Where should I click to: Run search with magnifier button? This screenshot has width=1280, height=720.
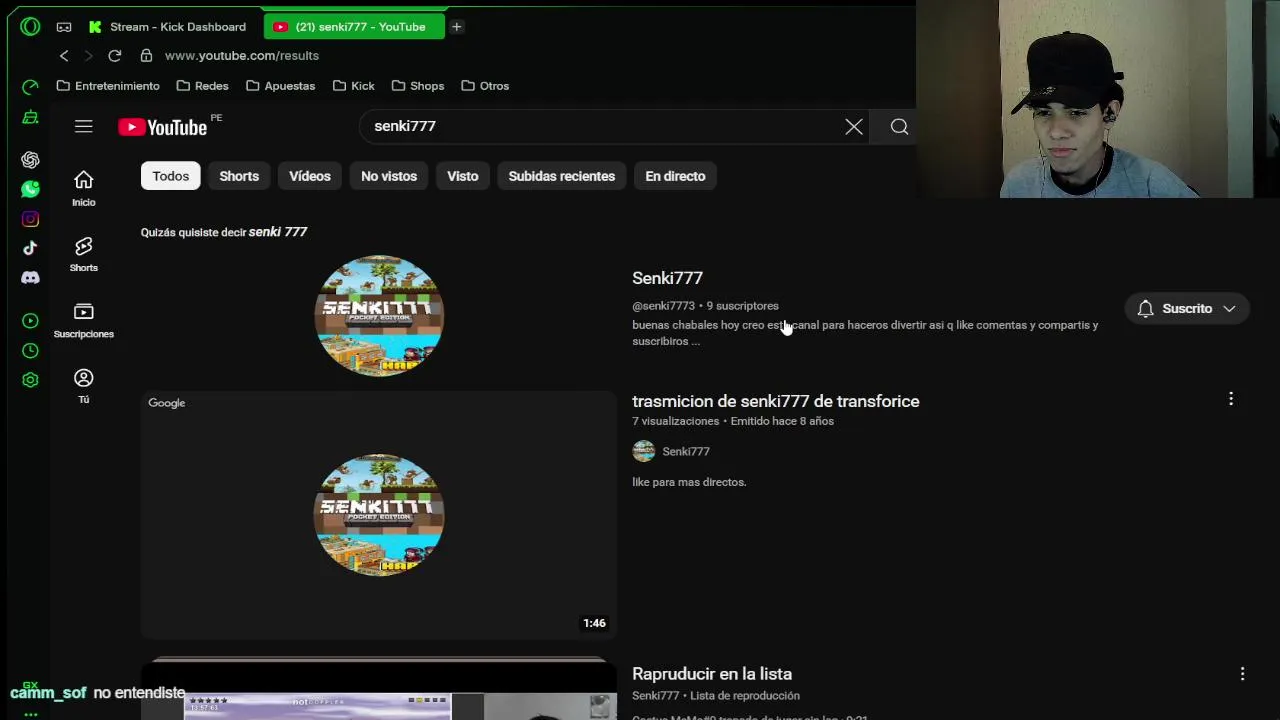click(x=899, y=127)
